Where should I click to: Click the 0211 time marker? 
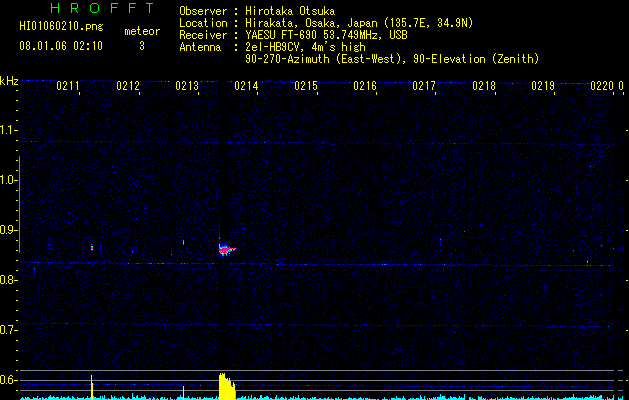[x=67, y=86]
